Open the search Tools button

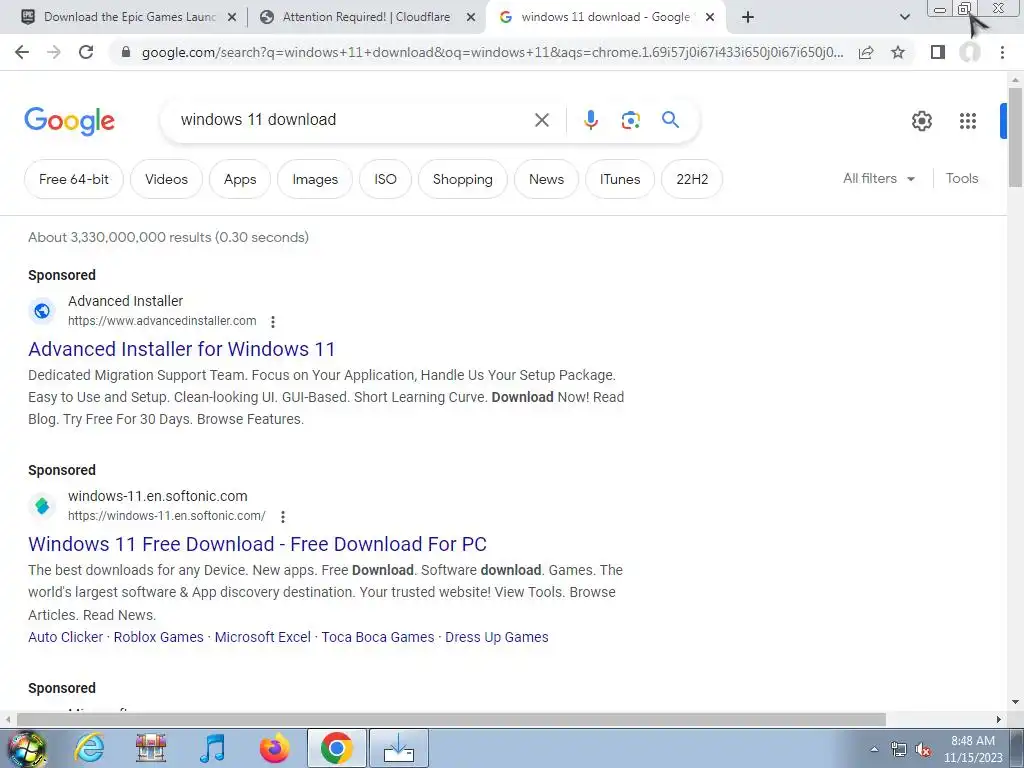962,178
